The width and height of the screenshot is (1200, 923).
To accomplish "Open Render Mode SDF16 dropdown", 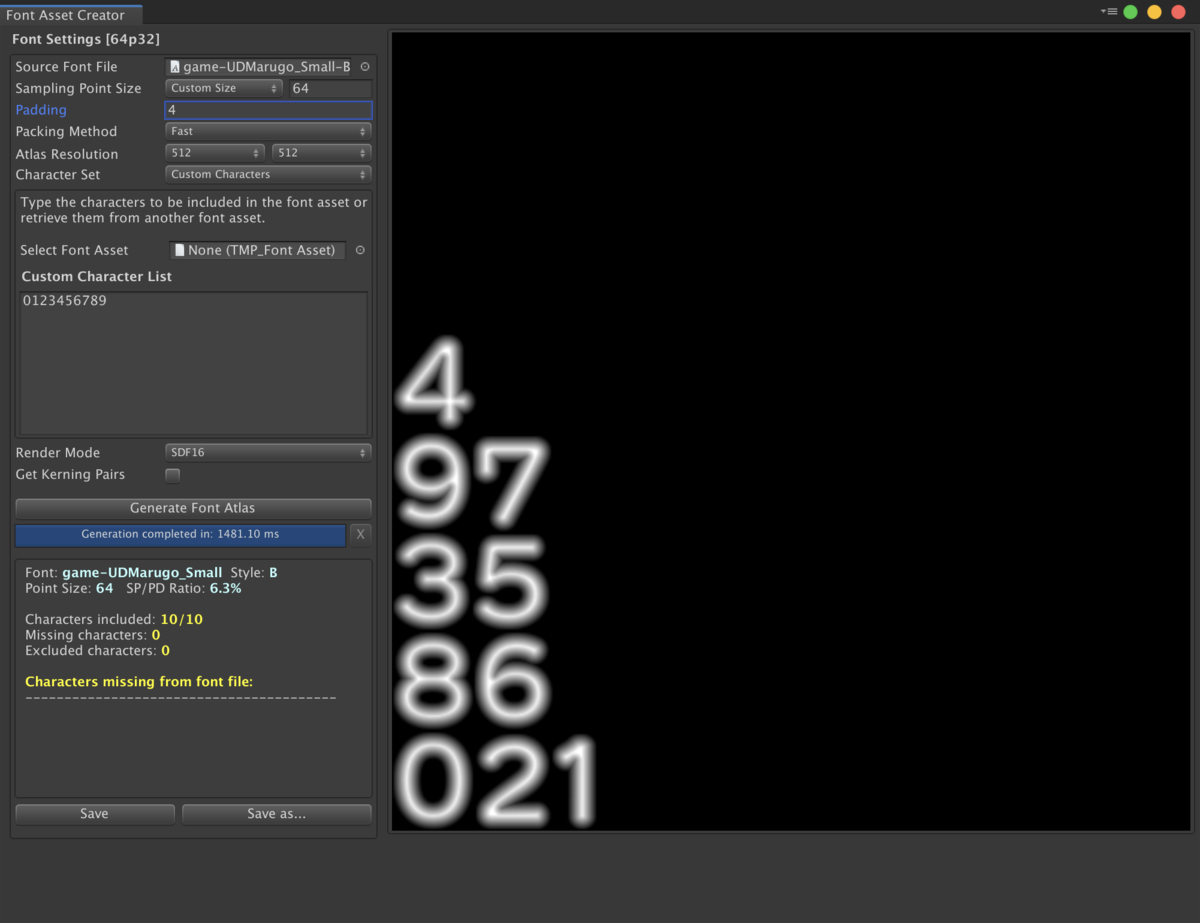I will (268, 452).
